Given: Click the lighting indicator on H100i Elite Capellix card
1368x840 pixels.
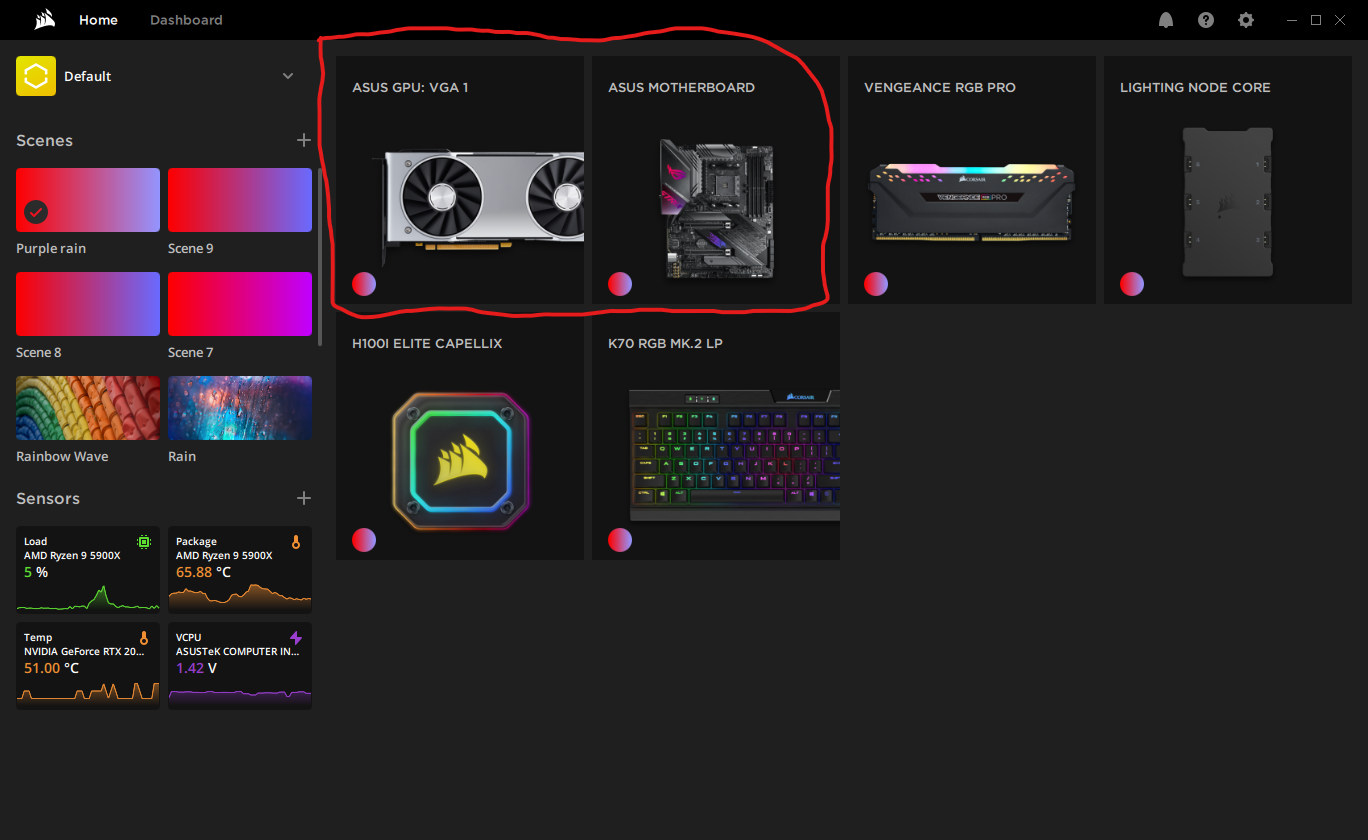Looking at the screenshot, I should point(364,540).
